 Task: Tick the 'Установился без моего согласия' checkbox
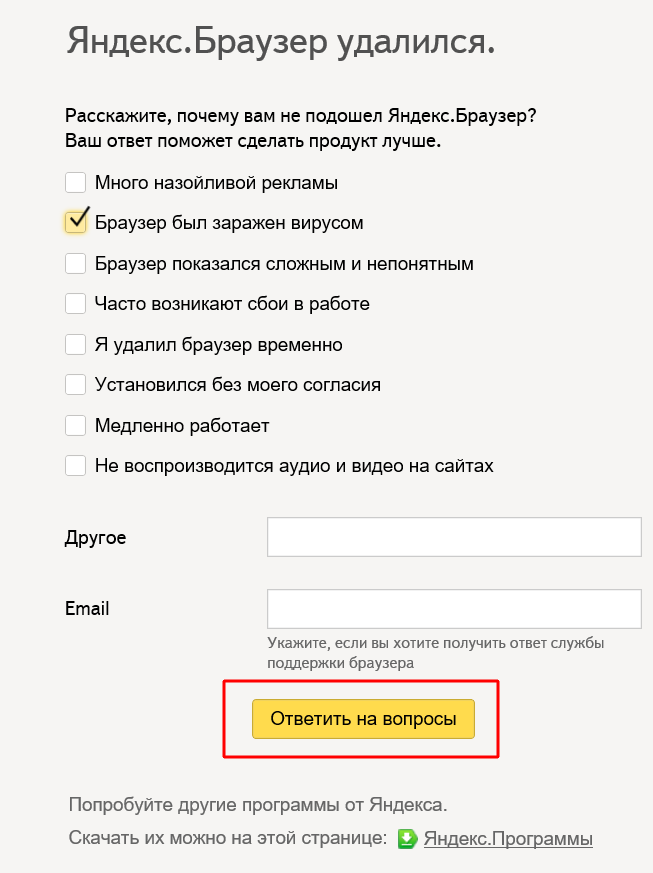coord(75,385)
